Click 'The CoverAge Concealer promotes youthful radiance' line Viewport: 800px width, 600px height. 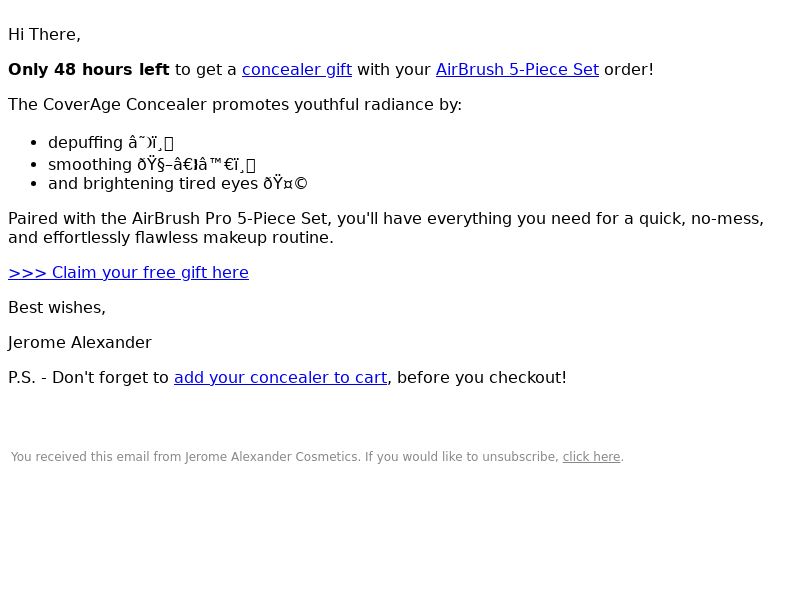point(235,105)
